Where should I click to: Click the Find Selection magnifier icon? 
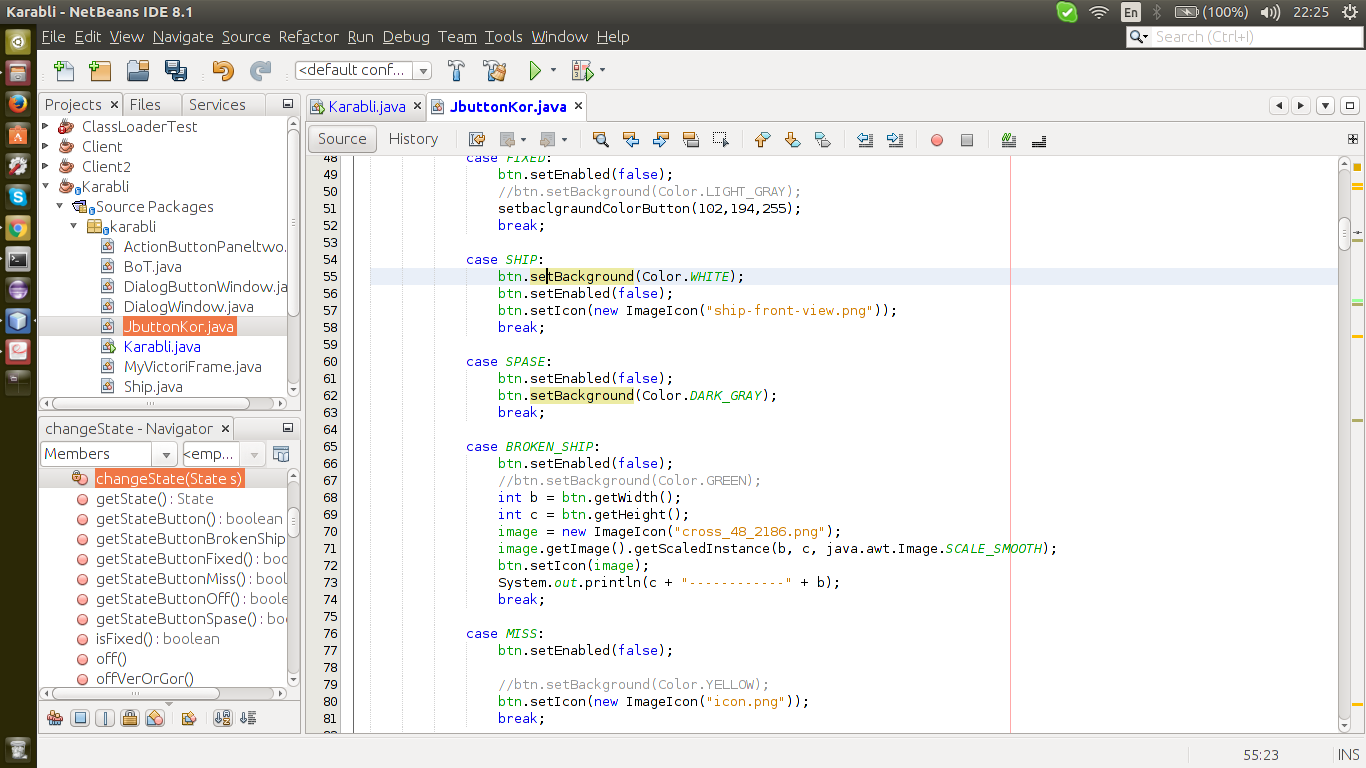point(600,140)
